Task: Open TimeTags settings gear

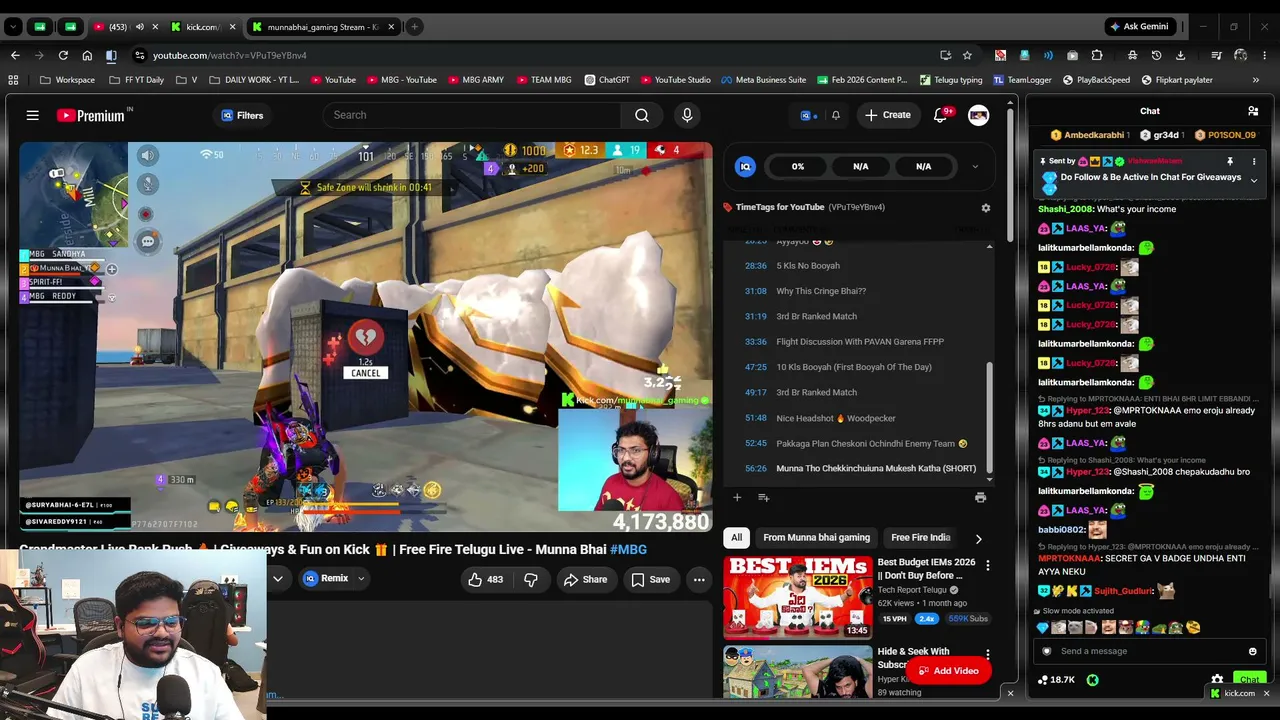Action: click(986, 207)
